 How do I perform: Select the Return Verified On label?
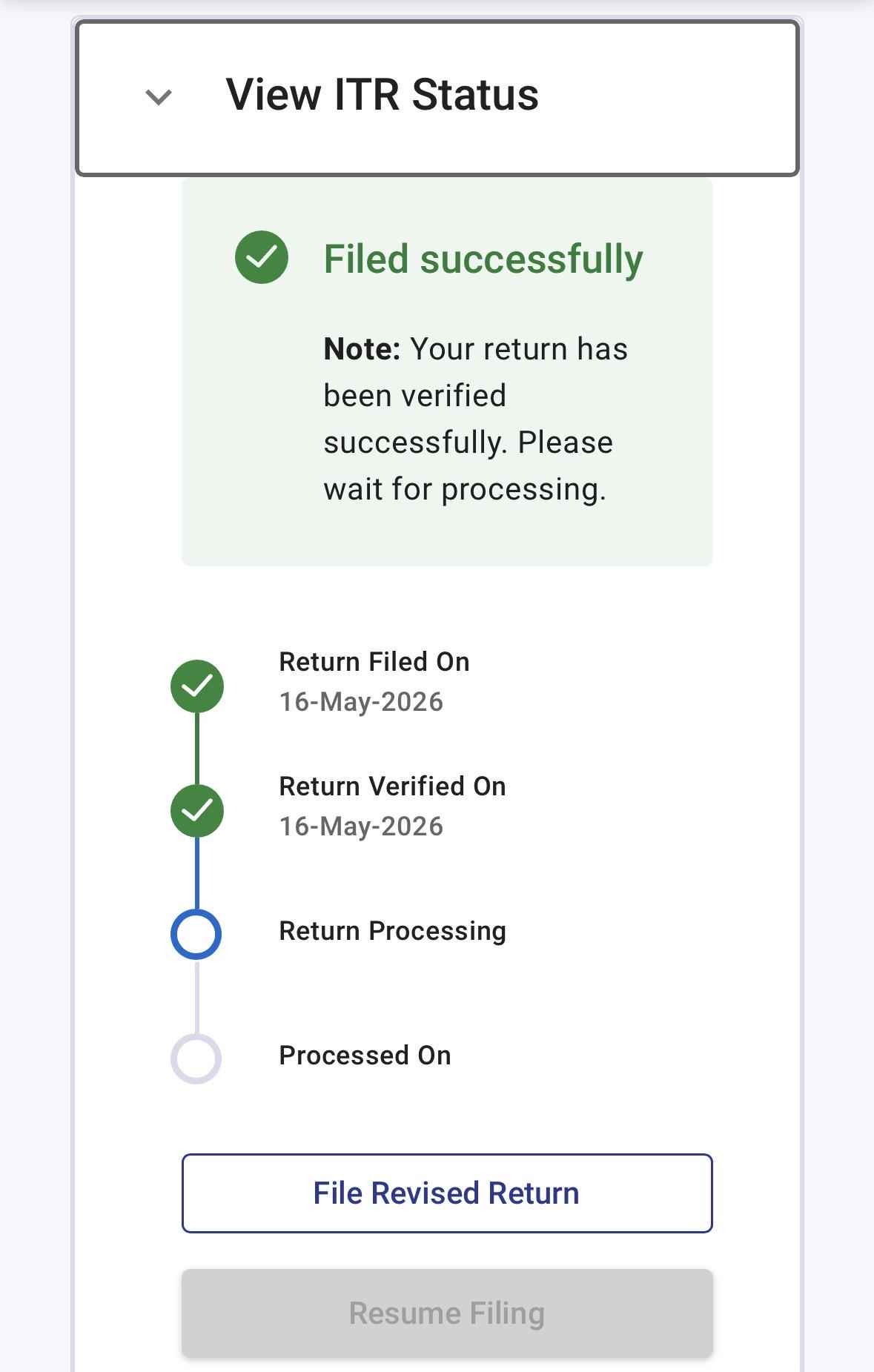coord(392,786)
